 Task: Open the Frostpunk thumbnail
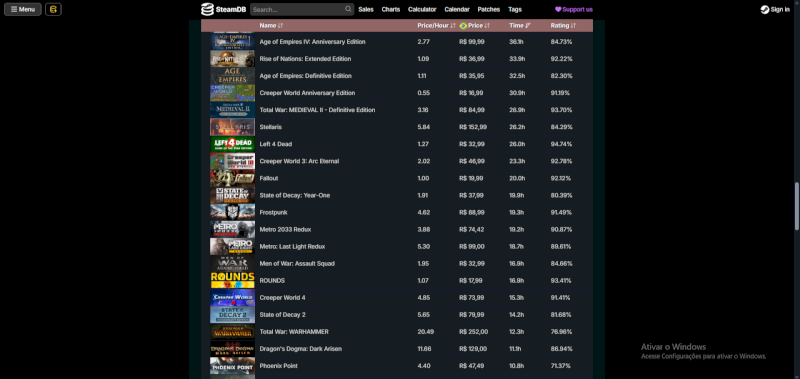point(233,212)
